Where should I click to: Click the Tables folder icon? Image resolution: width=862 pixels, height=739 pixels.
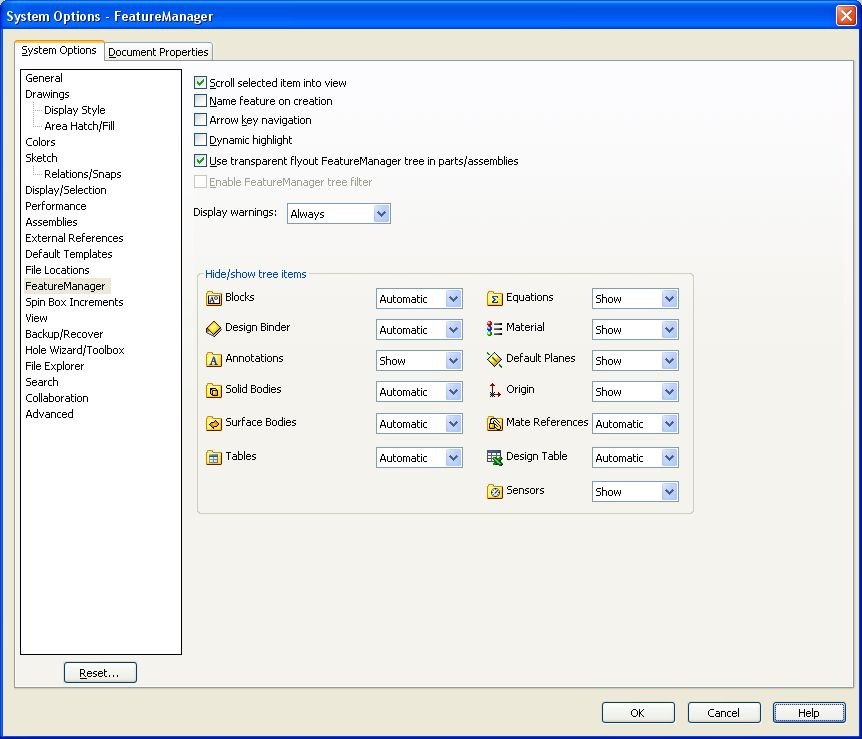(x=213, y=457)
